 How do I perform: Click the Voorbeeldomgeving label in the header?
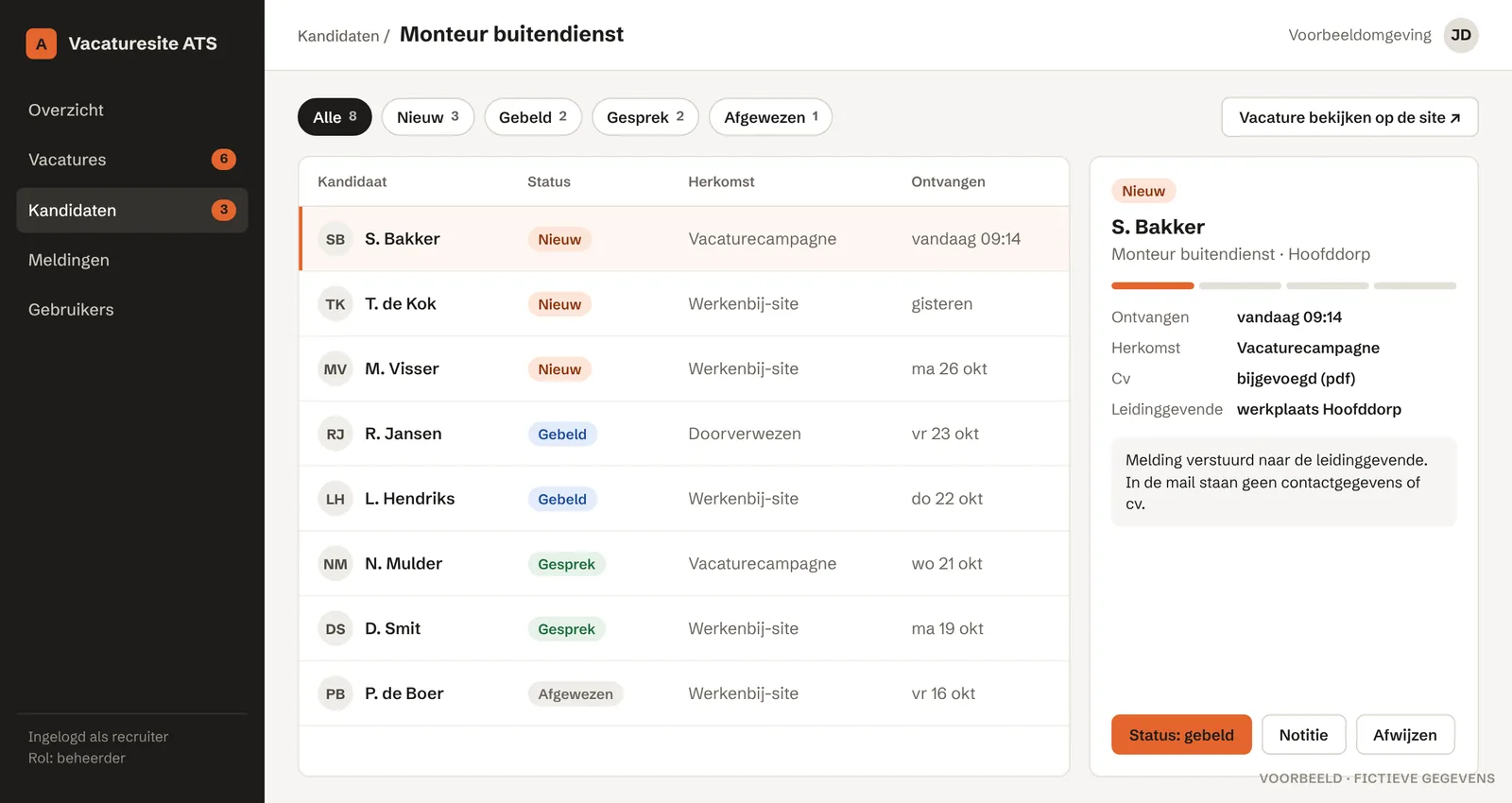click(1360, 35)
